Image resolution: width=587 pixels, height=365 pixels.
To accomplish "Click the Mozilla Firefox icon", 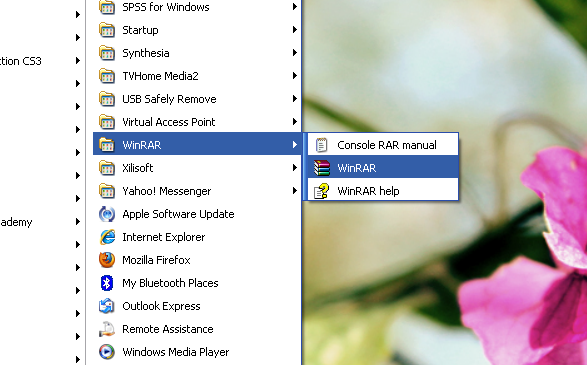I will (107, 260).
